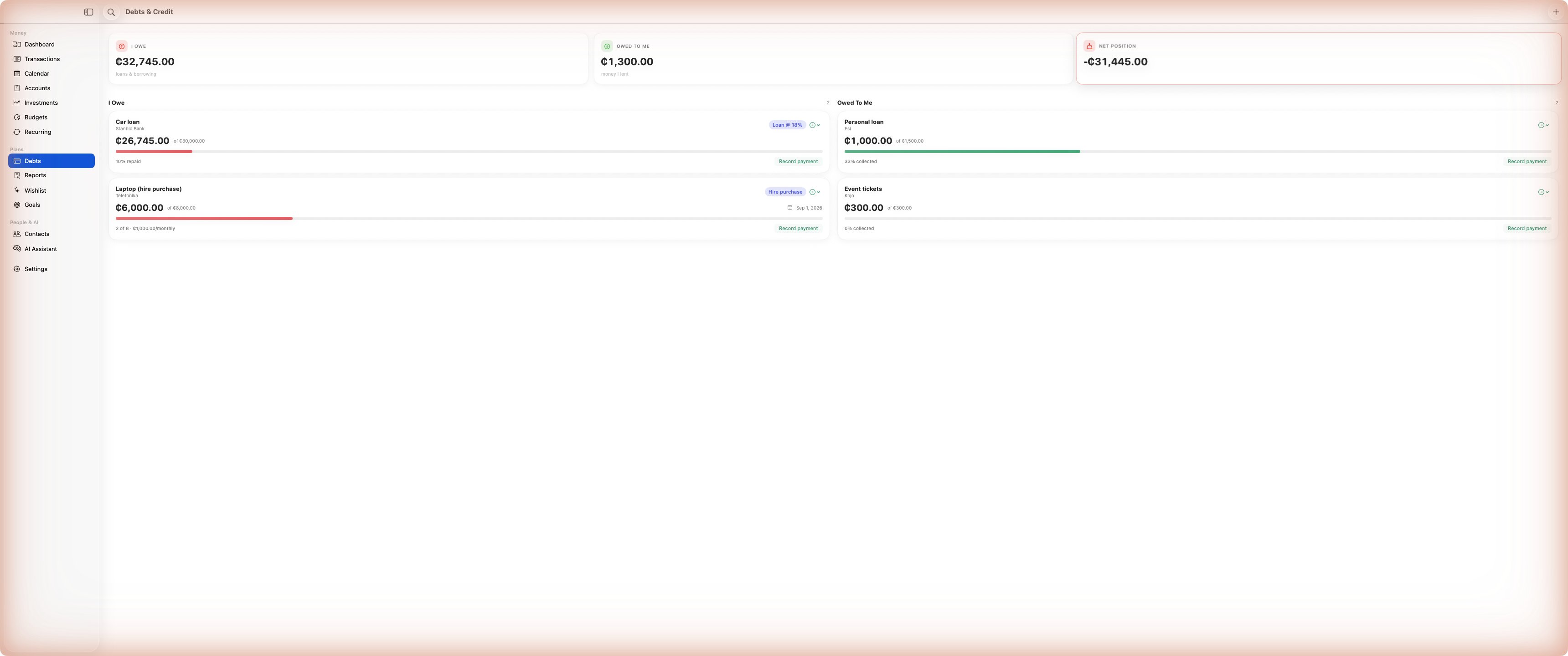
Task: Click the Recurring arrows icon
Action: tap(17, 132)
